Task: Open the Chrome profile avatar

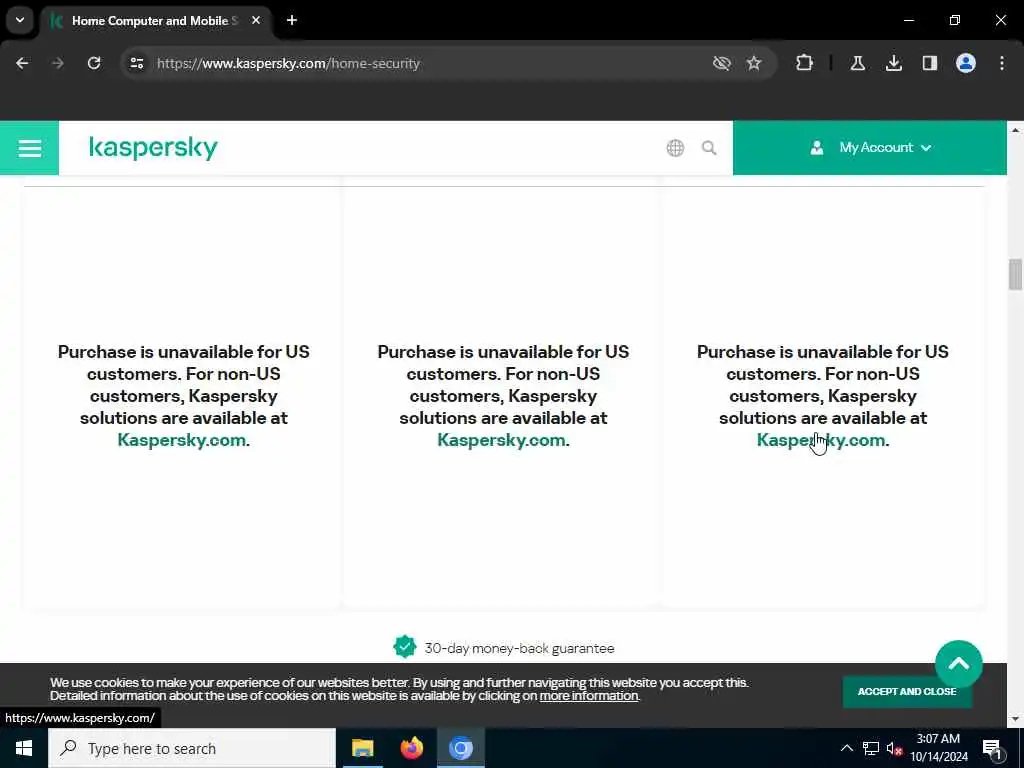Action: tap(965, 63)
